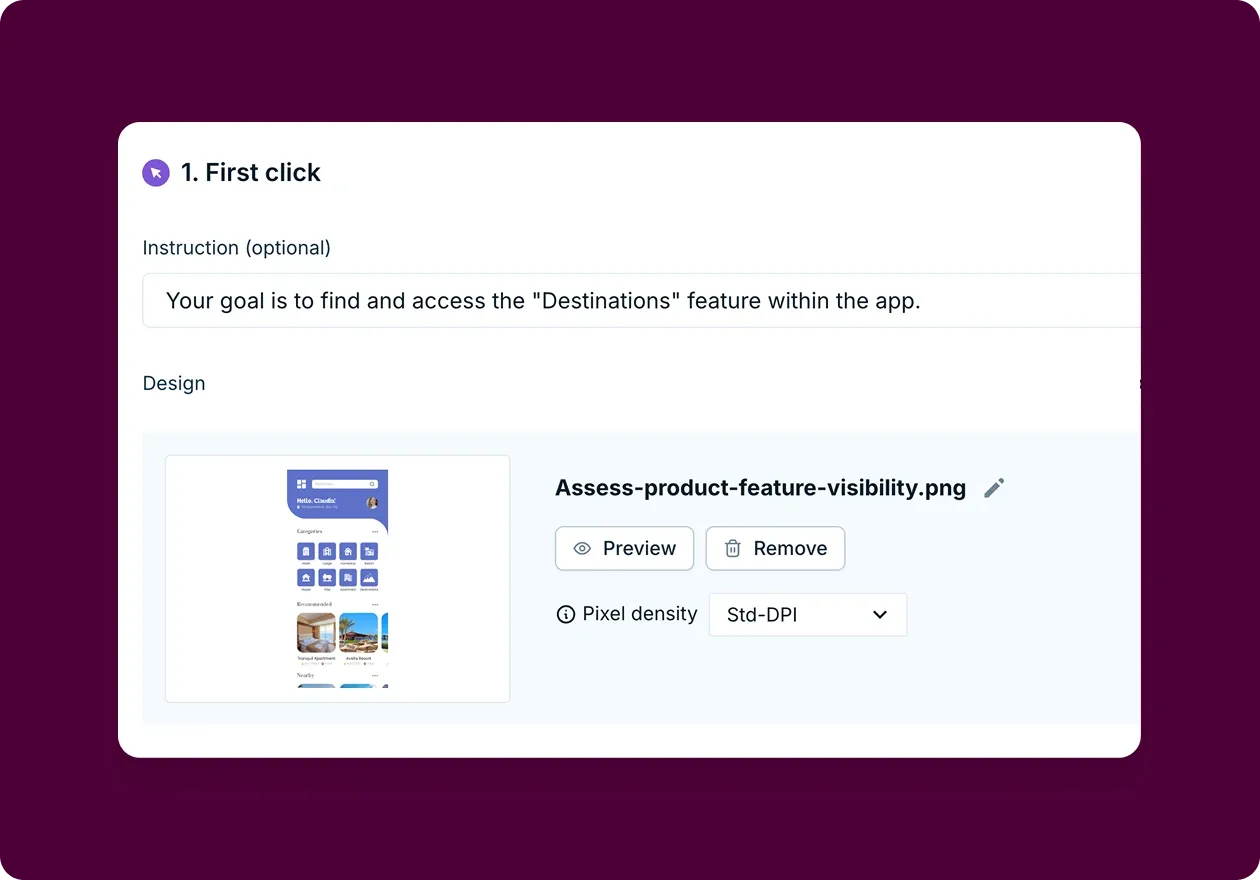Click the location pin under Hello Claudia
This screenshot has width=1260, height=880.
pos(299,507)
